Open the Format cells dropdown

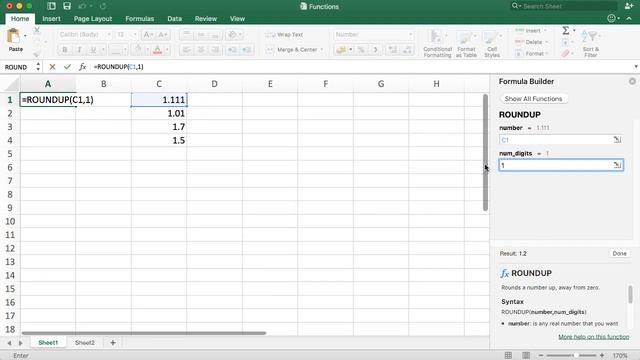coord(547,53)
